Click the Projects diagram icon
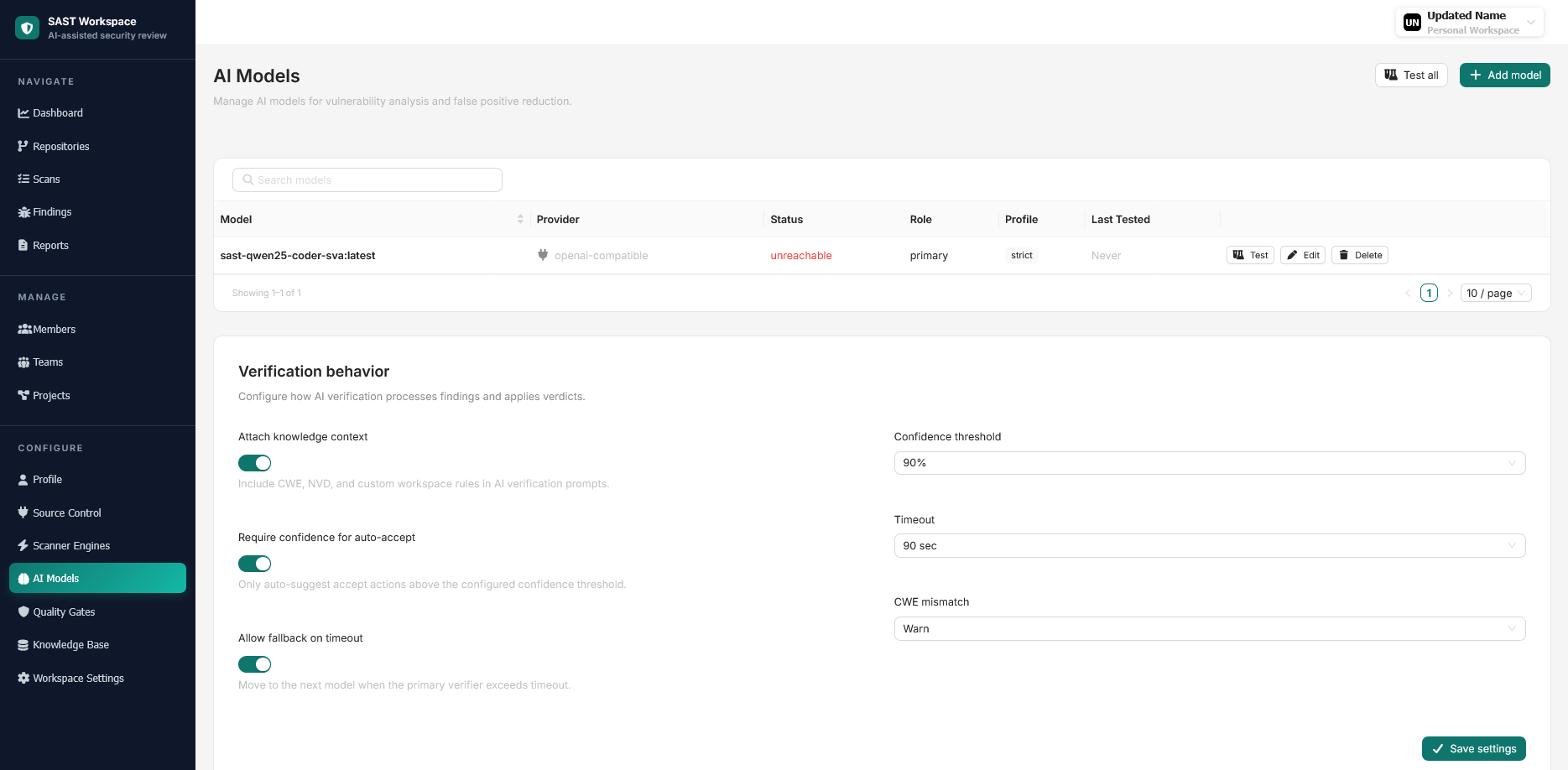This screenshot has height=770, width=1568. coord(23,395)
